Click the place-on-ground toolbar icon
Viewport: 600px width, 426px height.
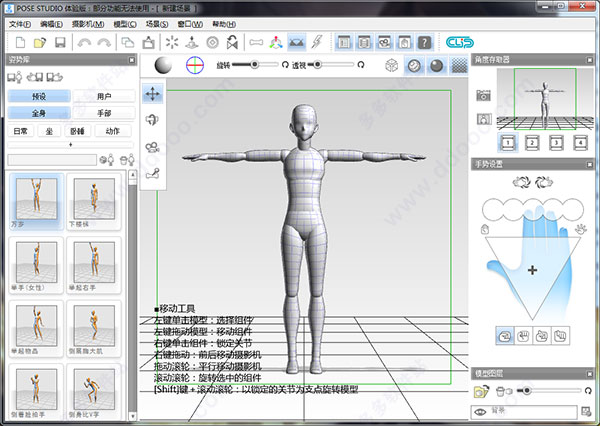(x=192, y=42)
